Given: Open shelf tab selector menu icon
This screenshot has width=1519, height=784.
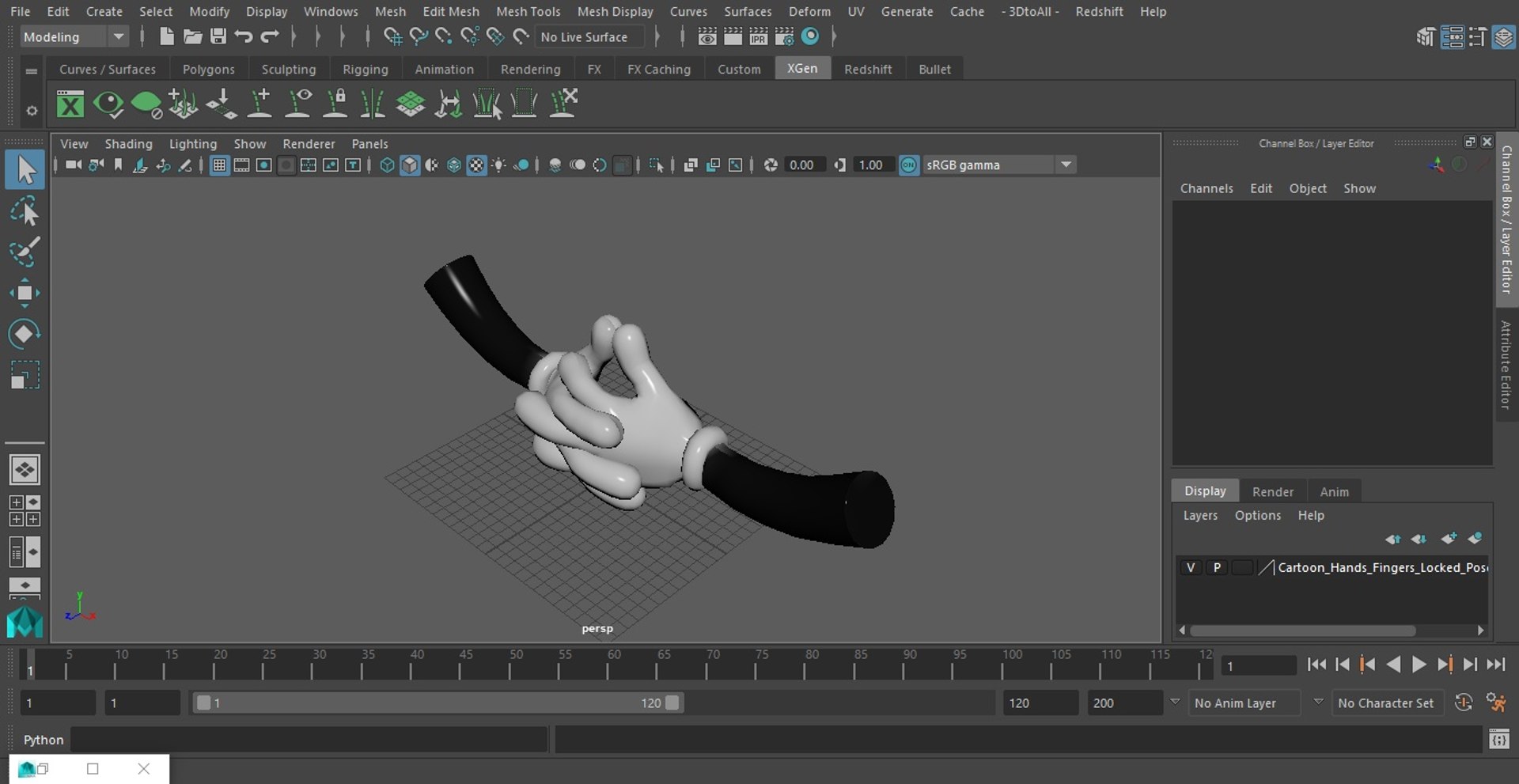Looking at the screenshot, I should tap(32, 70).
